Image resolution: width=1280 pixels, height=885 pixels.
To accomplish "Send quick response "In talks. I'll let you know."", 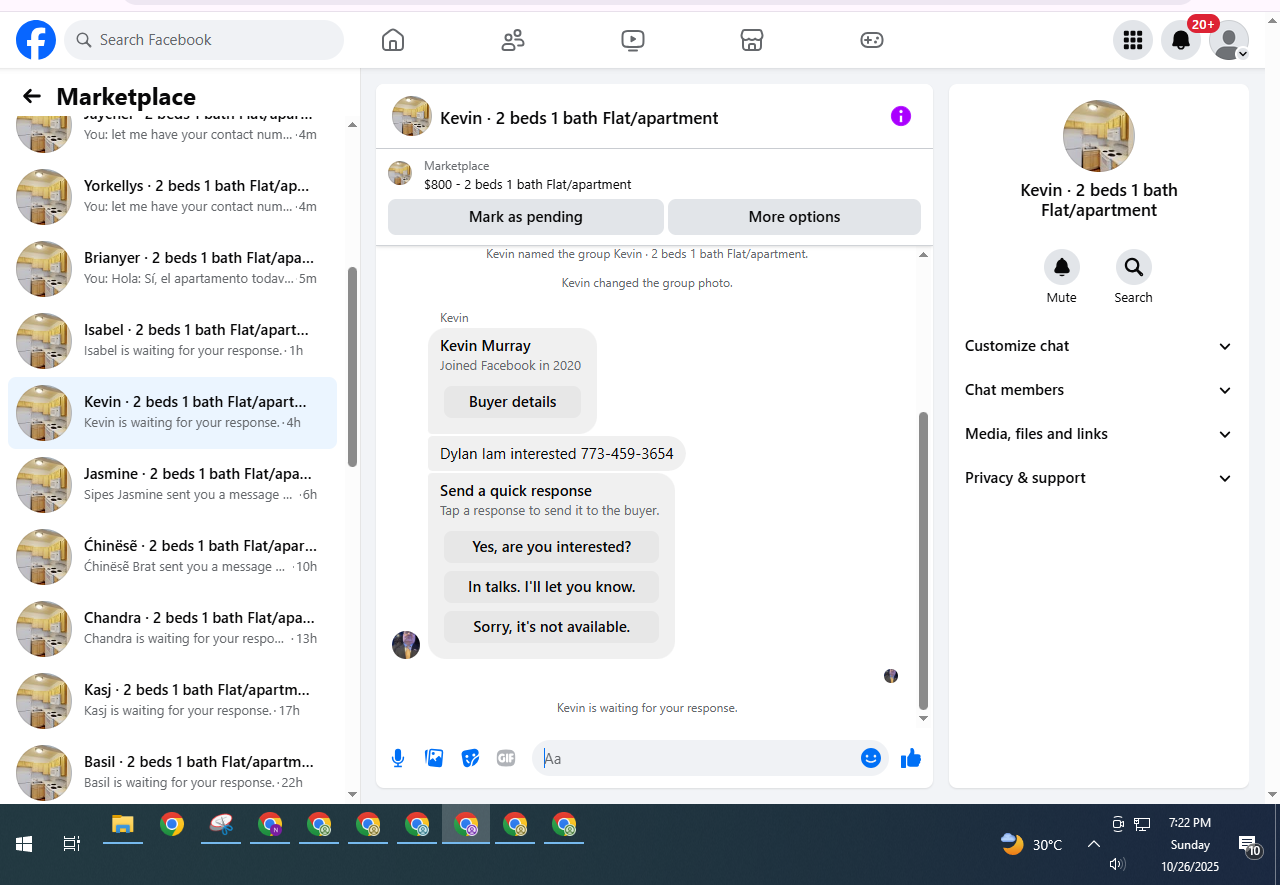I will point(551,587).
